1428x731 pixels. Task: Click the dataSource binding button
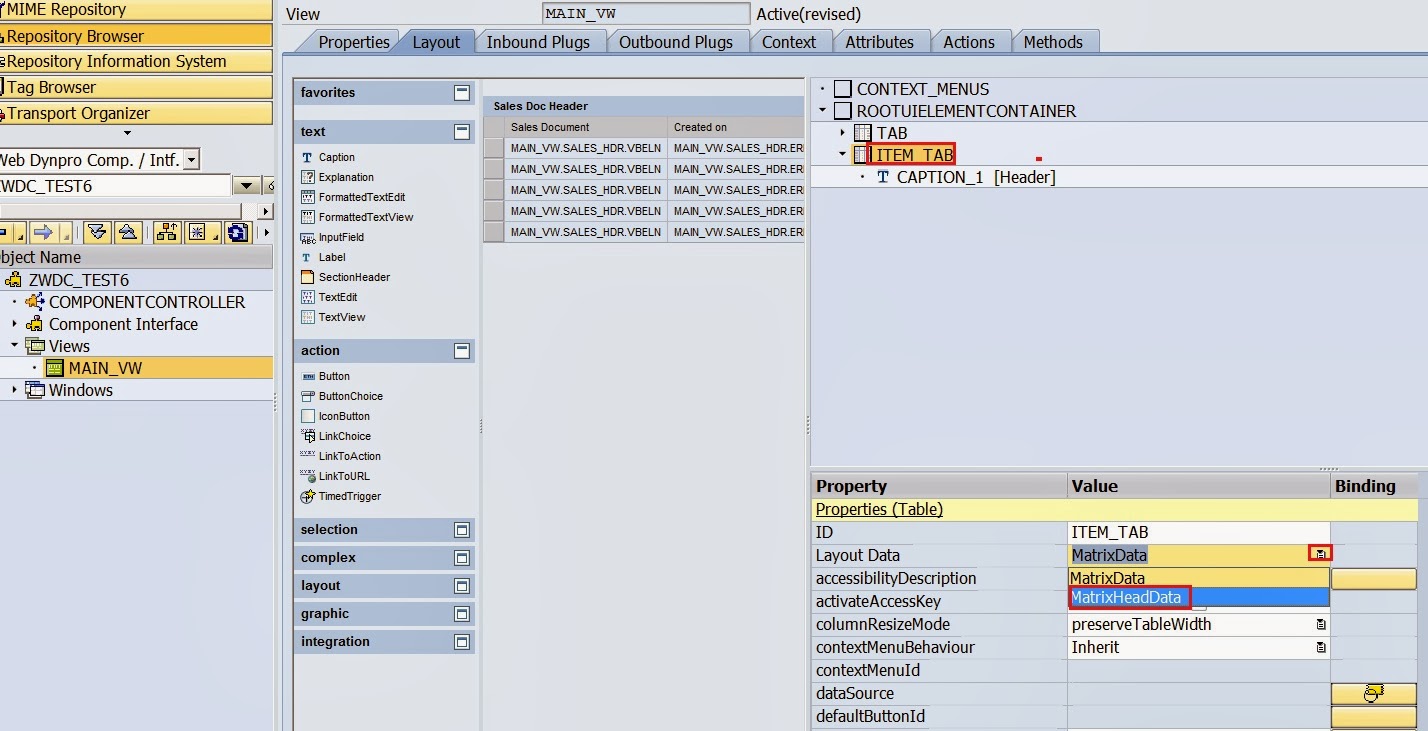pos(1373,693)
